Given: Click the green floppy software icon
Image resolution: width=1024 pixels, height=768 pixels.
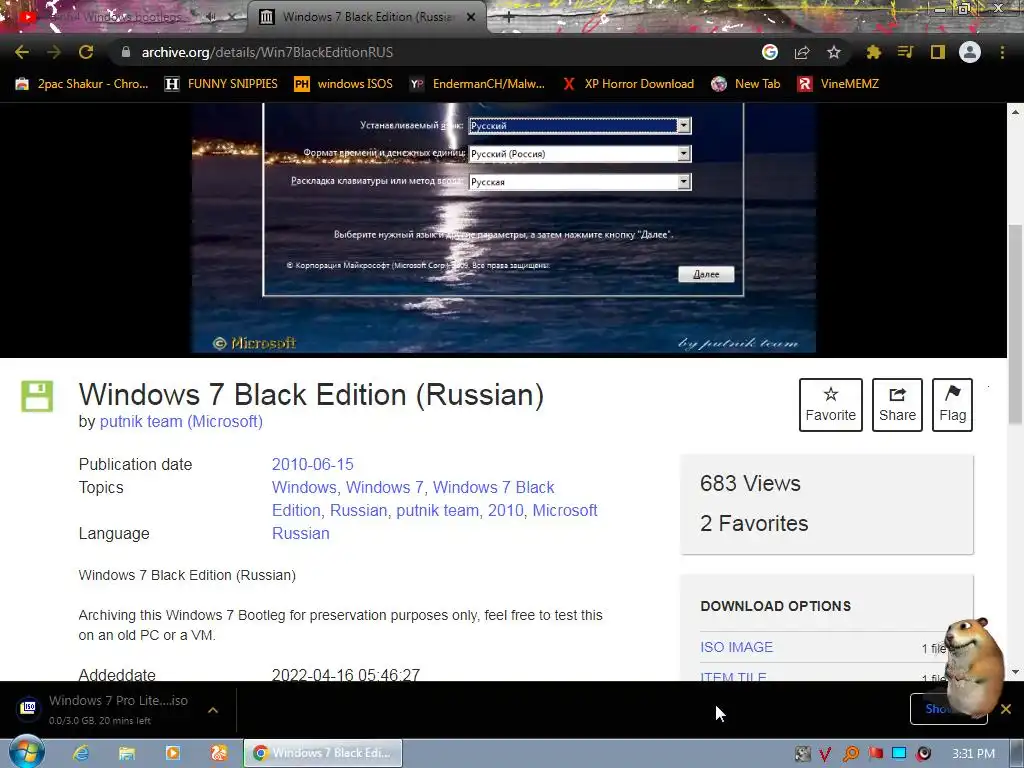Looking at the screenshot, I should pyautogui.click(x=37, y=396).
